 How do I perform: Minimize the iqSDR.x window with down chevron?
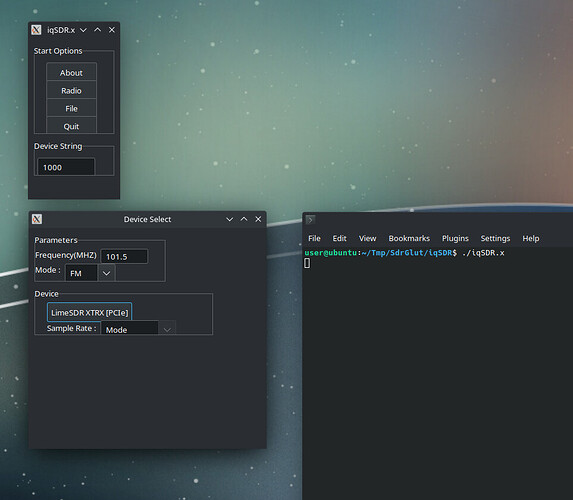click(x=83, y=30)
